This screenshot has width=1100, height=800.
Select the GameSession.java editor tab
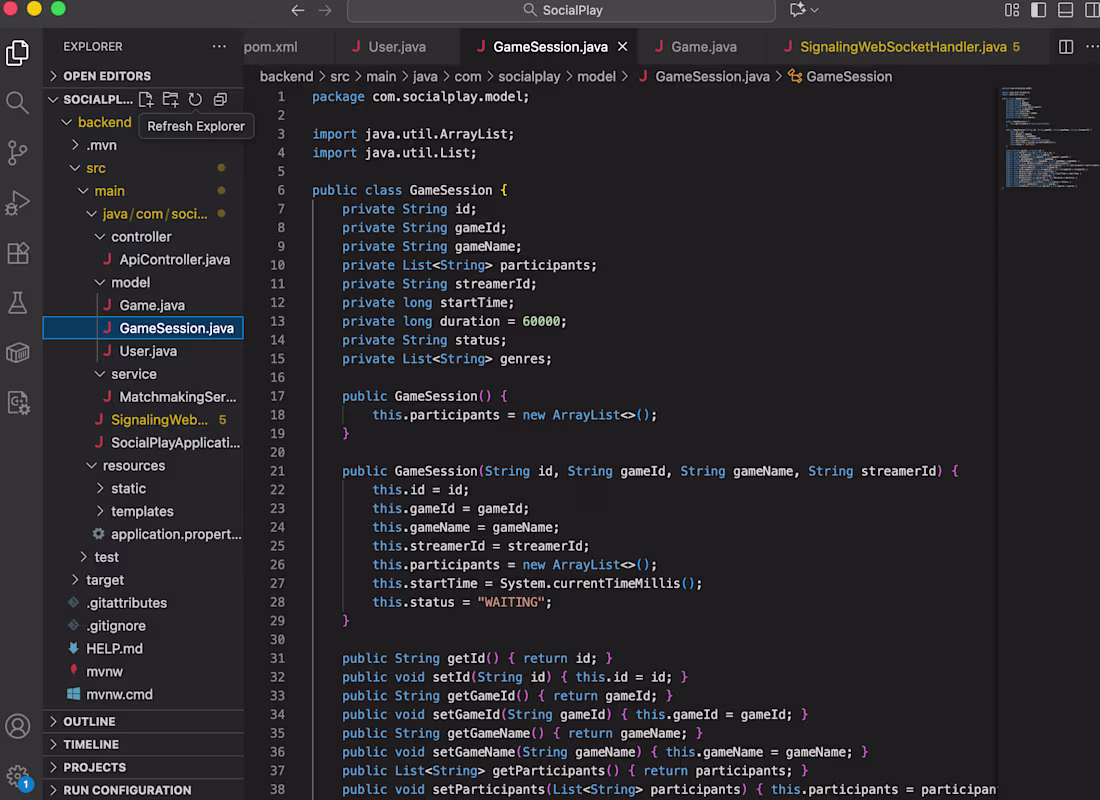coord(549,46)
